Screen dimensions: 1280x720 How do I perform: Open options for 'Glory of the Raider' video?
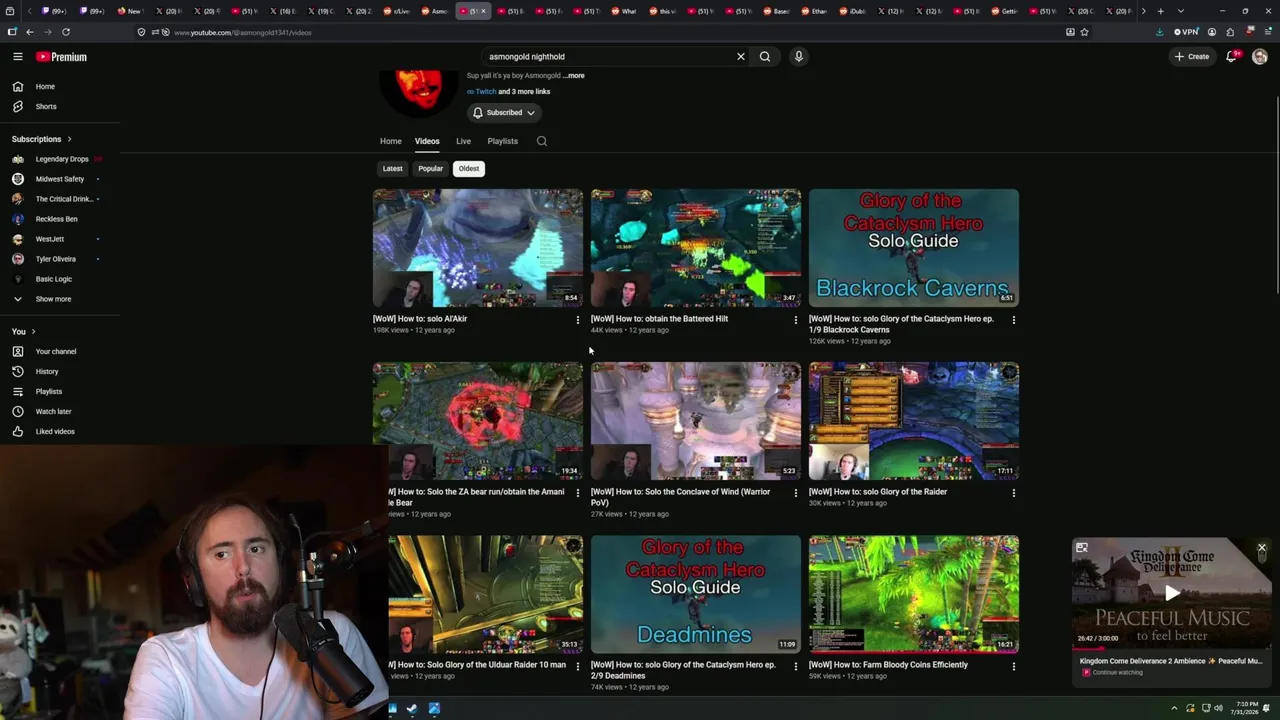pos(1014,493)
